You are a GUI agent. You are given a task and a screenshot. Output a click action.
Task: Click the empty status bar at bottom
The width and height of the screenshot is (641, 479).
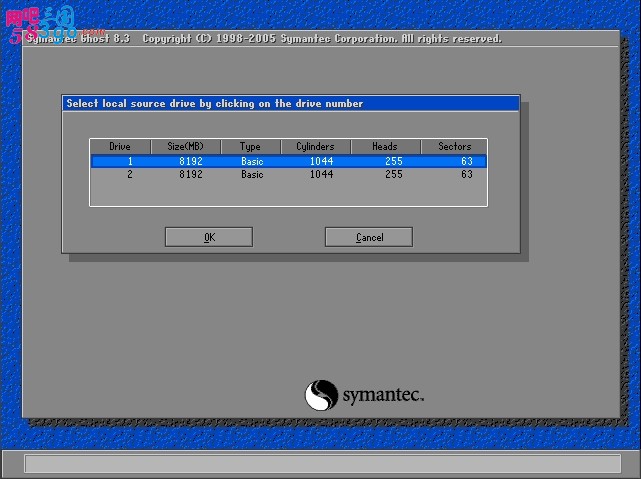(x=323, y=463)
